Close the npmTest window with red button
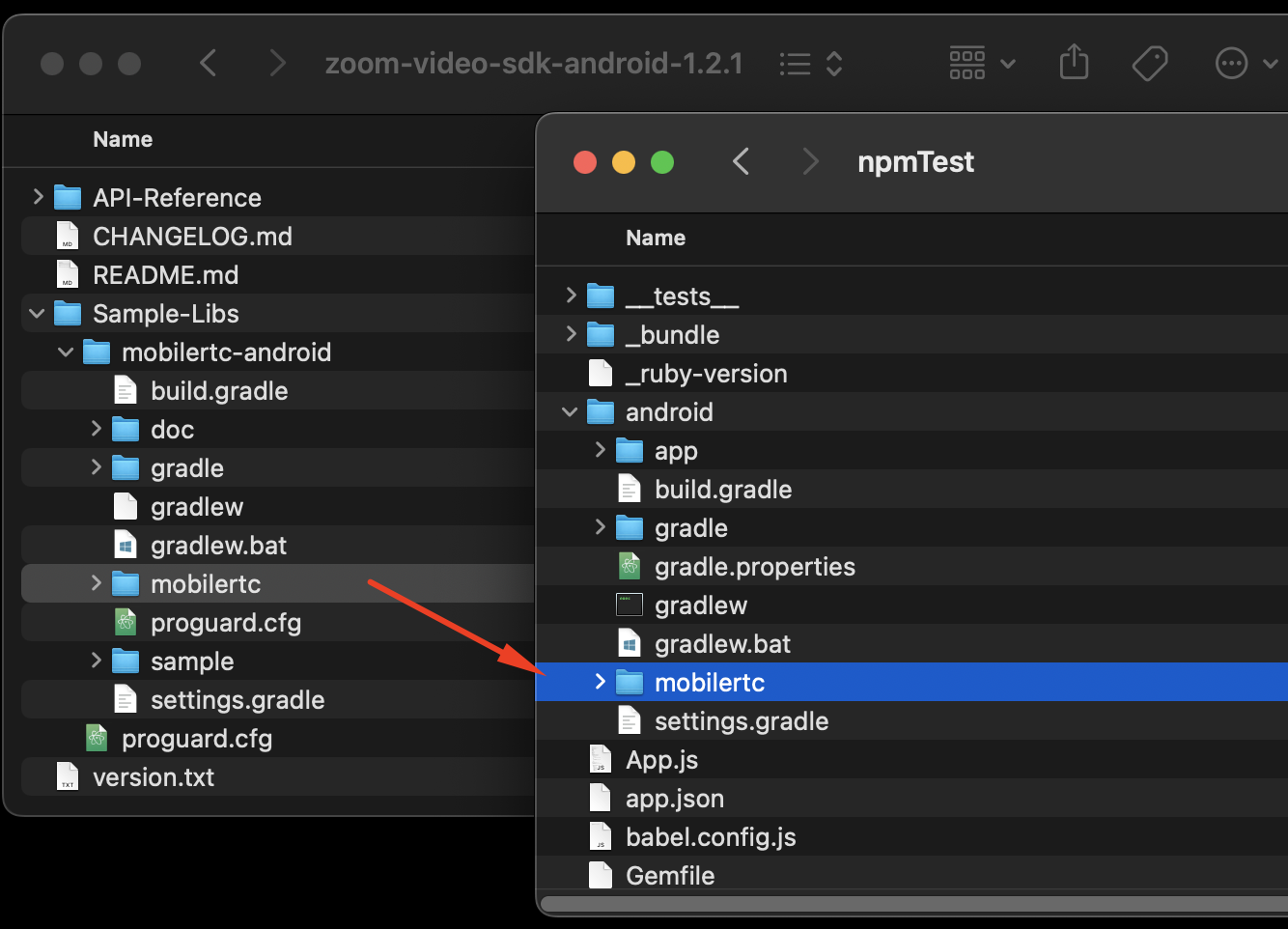This screenshot has width=1288, height=929. (x=585, y=162)
